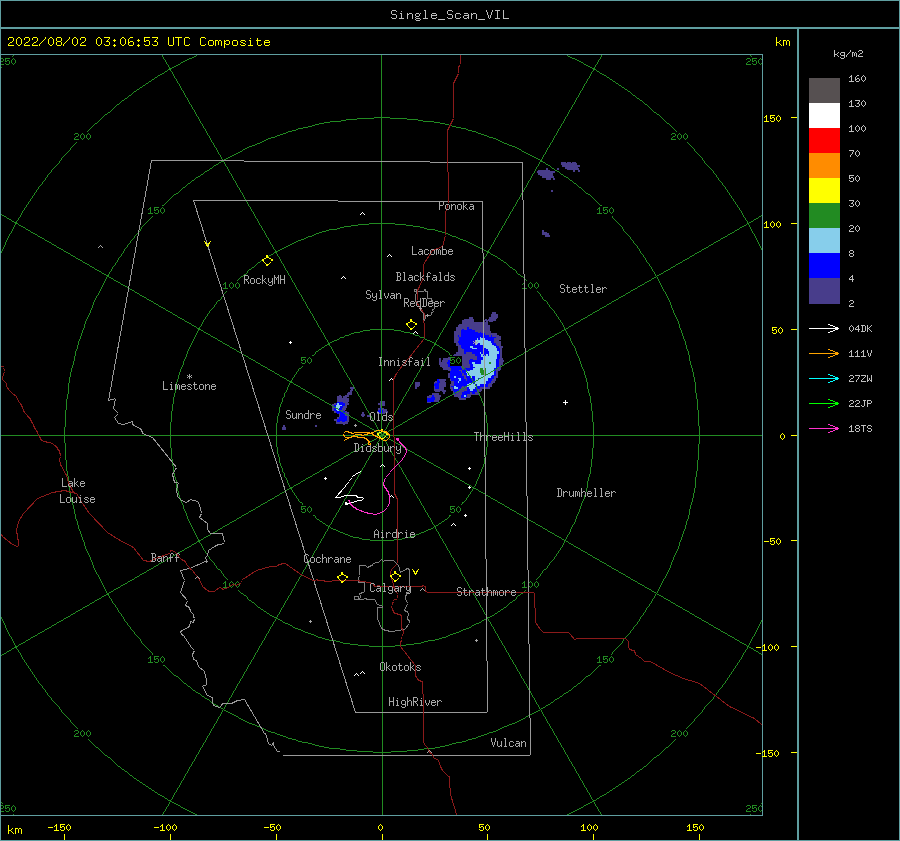This screenshot has height=841, width=900.
Task: Click the Lacombe town label
Action: 432,251
